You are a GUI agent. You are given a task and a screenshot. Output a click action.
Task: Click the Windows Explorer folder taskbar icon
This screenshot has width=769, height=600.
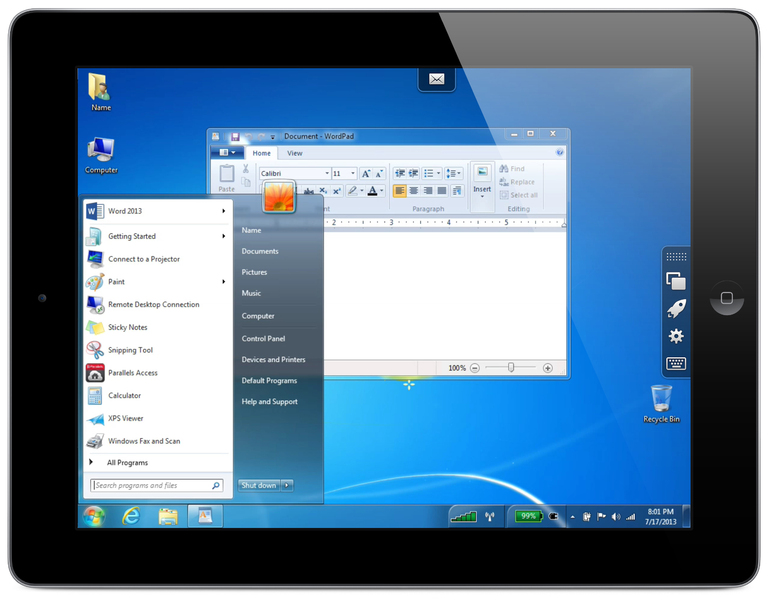coord(168,516)
